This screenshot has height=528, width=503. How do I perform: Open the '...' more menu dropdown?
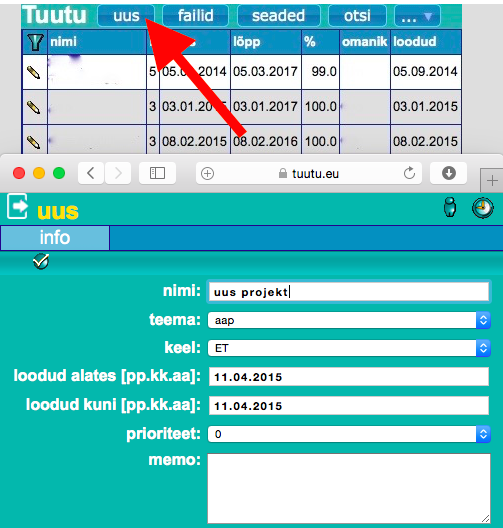point(417,16)
